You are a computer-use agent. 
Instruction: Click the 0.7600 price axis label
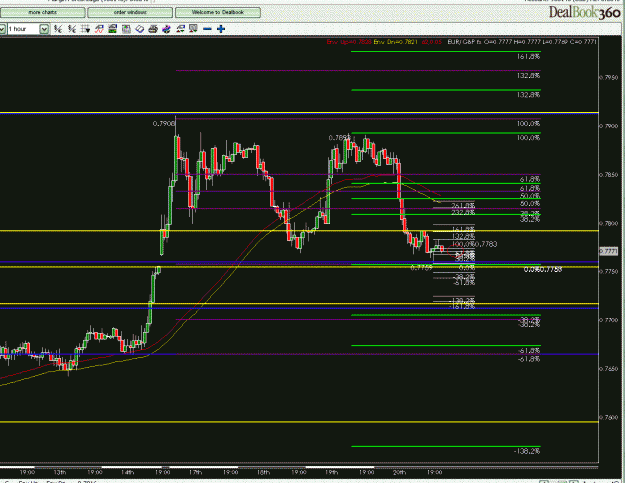609,417
